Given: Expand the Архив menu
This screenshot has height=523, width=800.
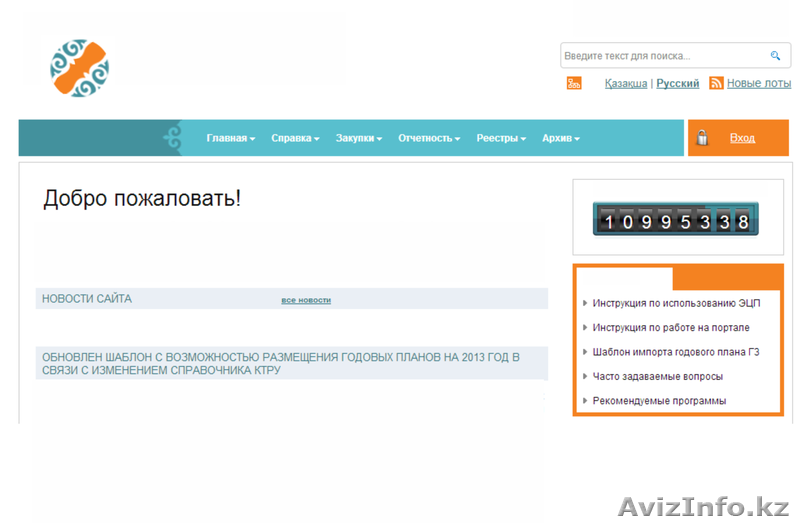Looking at the screenshot, I should coord(561,138).
